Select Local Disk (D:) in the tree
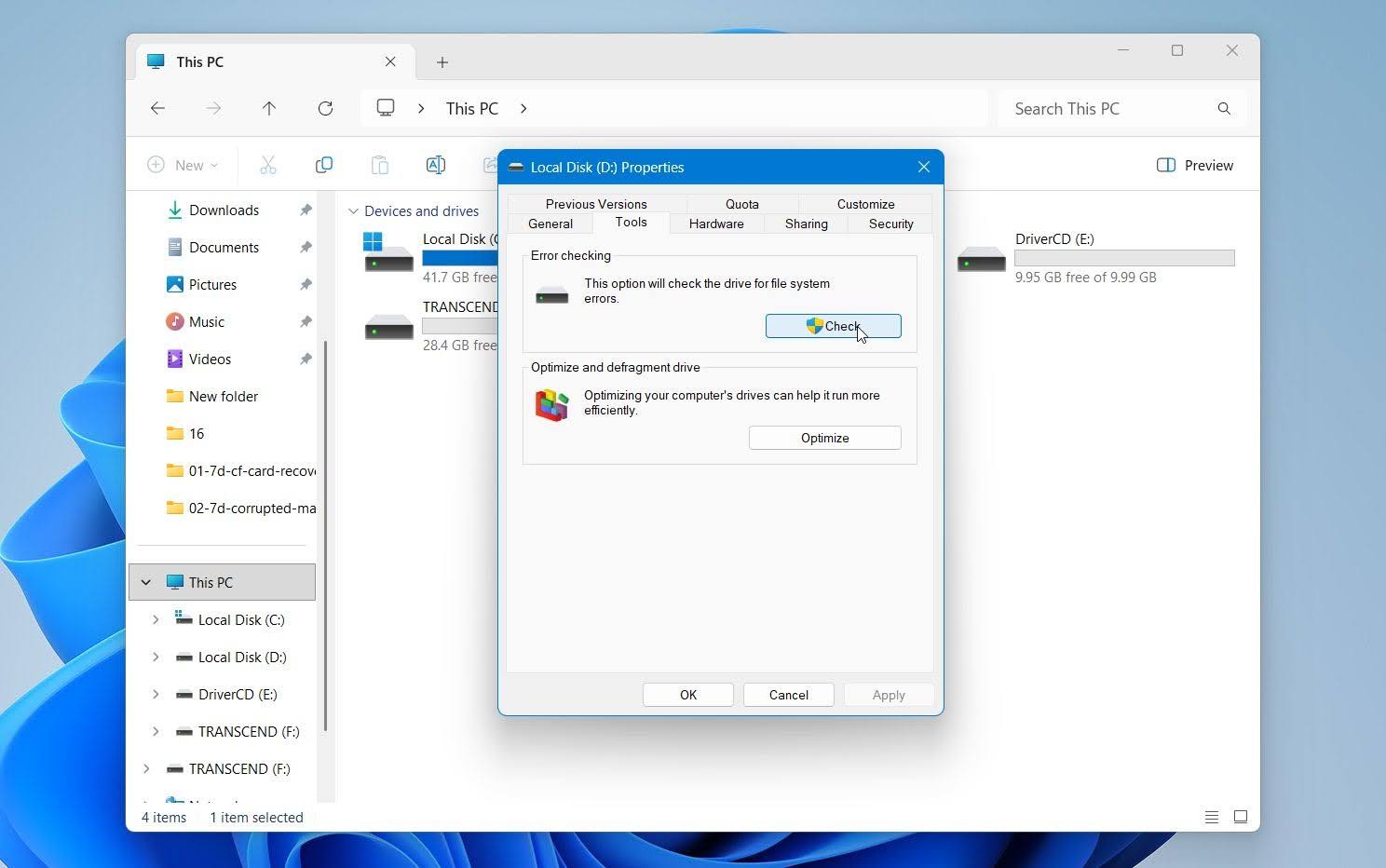Image resolution: width=1386 pixels, height=868 pixels. [242, 658]
